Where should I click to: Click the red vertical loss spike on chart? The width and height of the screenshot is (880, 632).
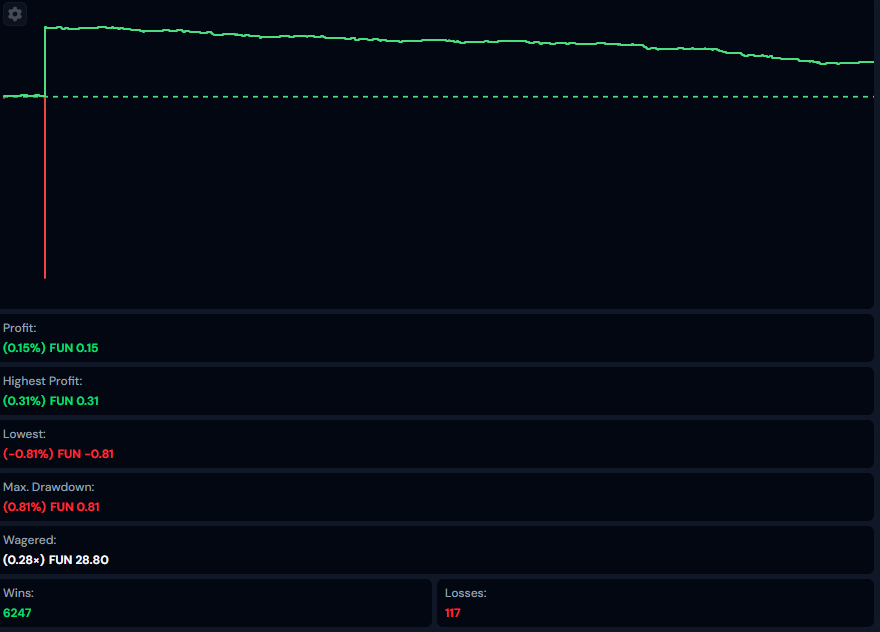click(x=45, y=200)
